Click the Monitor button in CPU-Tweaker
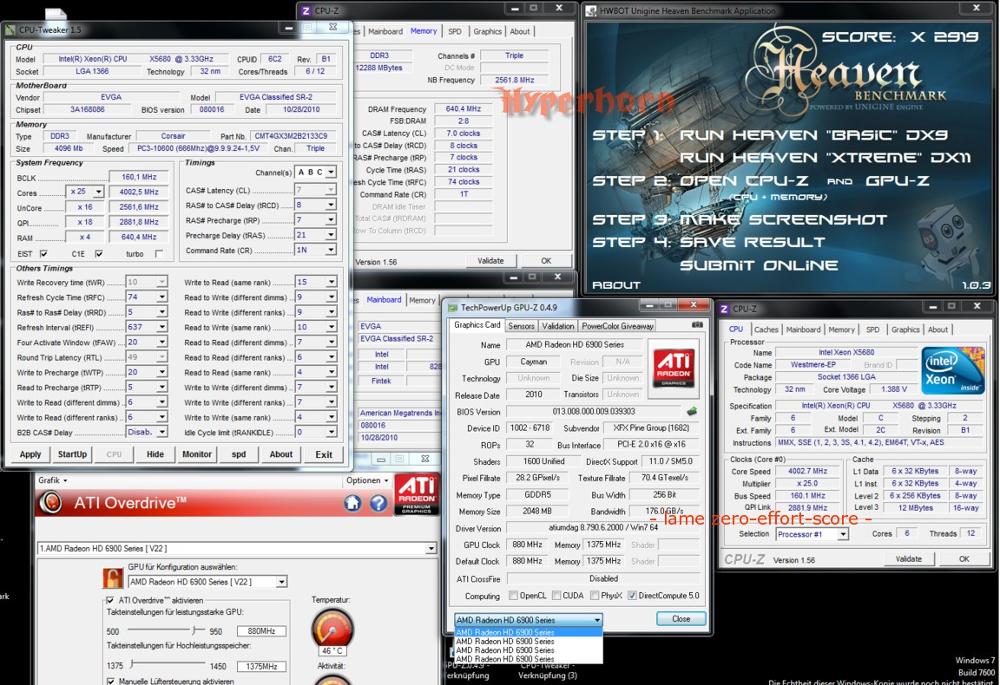The height and width of the screenshot is (685, 1000). 196,455
